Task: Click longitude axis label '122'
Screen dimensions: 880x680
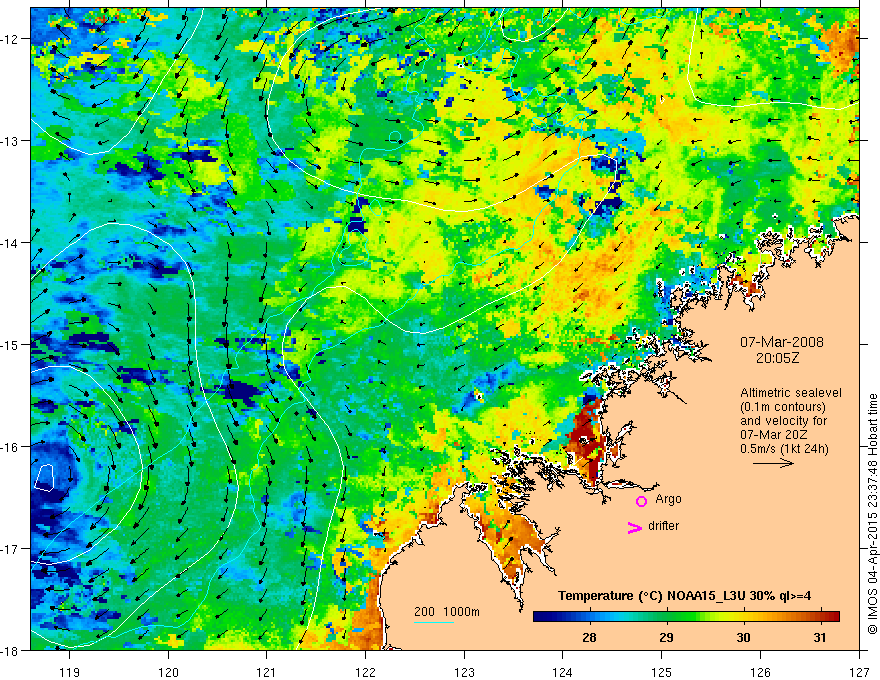Action: pos(365,672)
